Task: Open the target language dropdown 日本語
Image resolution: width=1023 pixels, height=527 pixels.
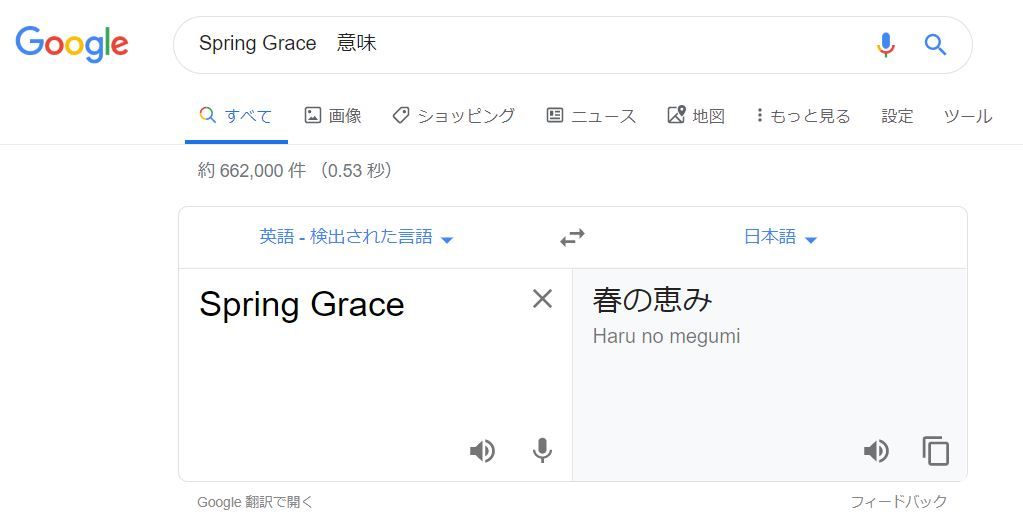Action: (780, 237)
